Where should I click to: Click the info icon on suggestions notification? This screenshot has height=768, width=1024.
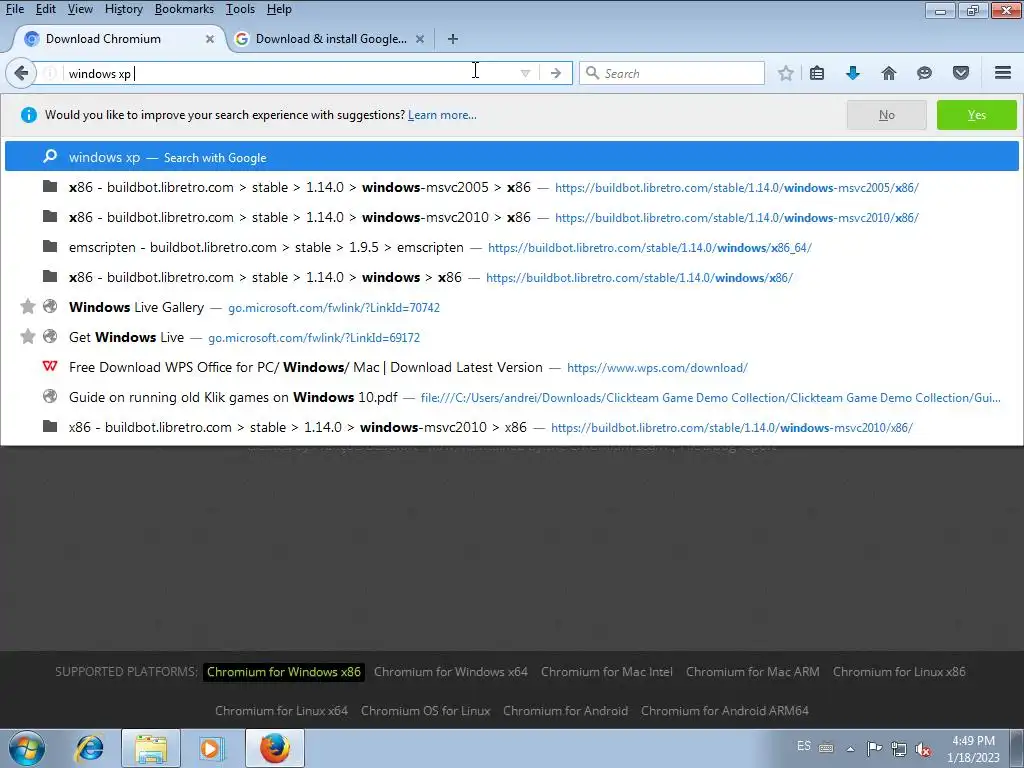click(x=29, y=115)
